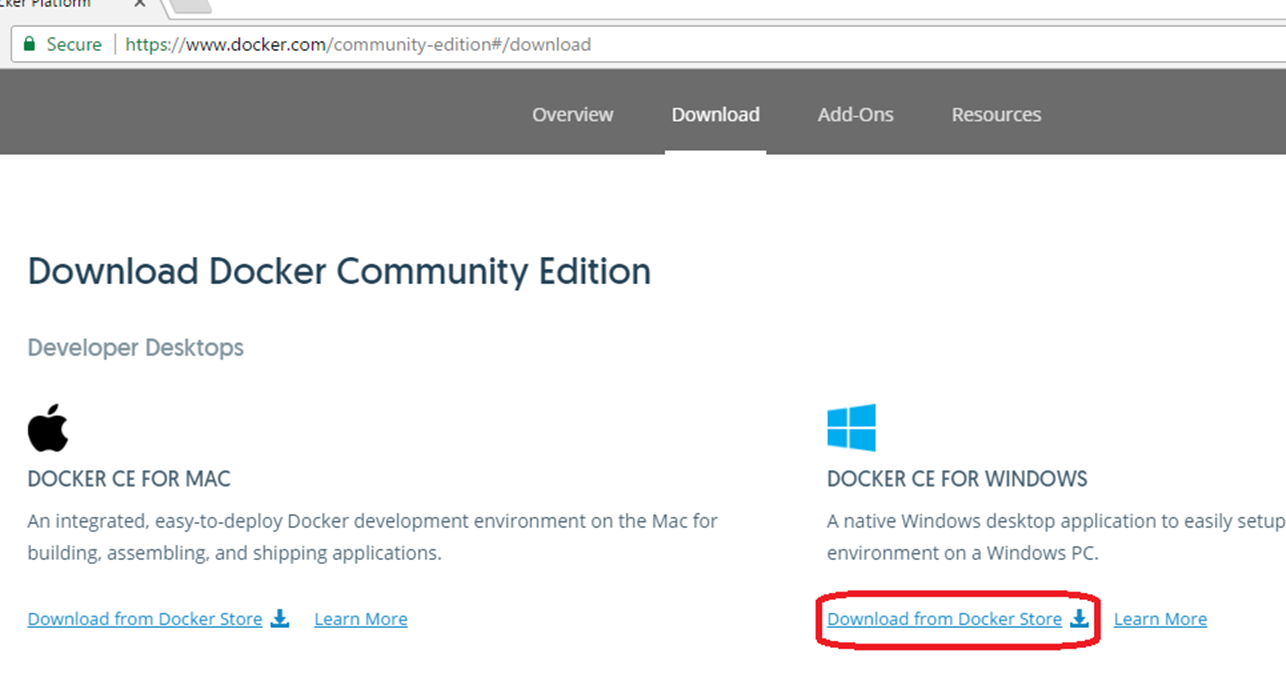This screenshot has height=673, width=1286.
Task: Click the Download Docker Community Edition heading
Action: coord(339,271)
